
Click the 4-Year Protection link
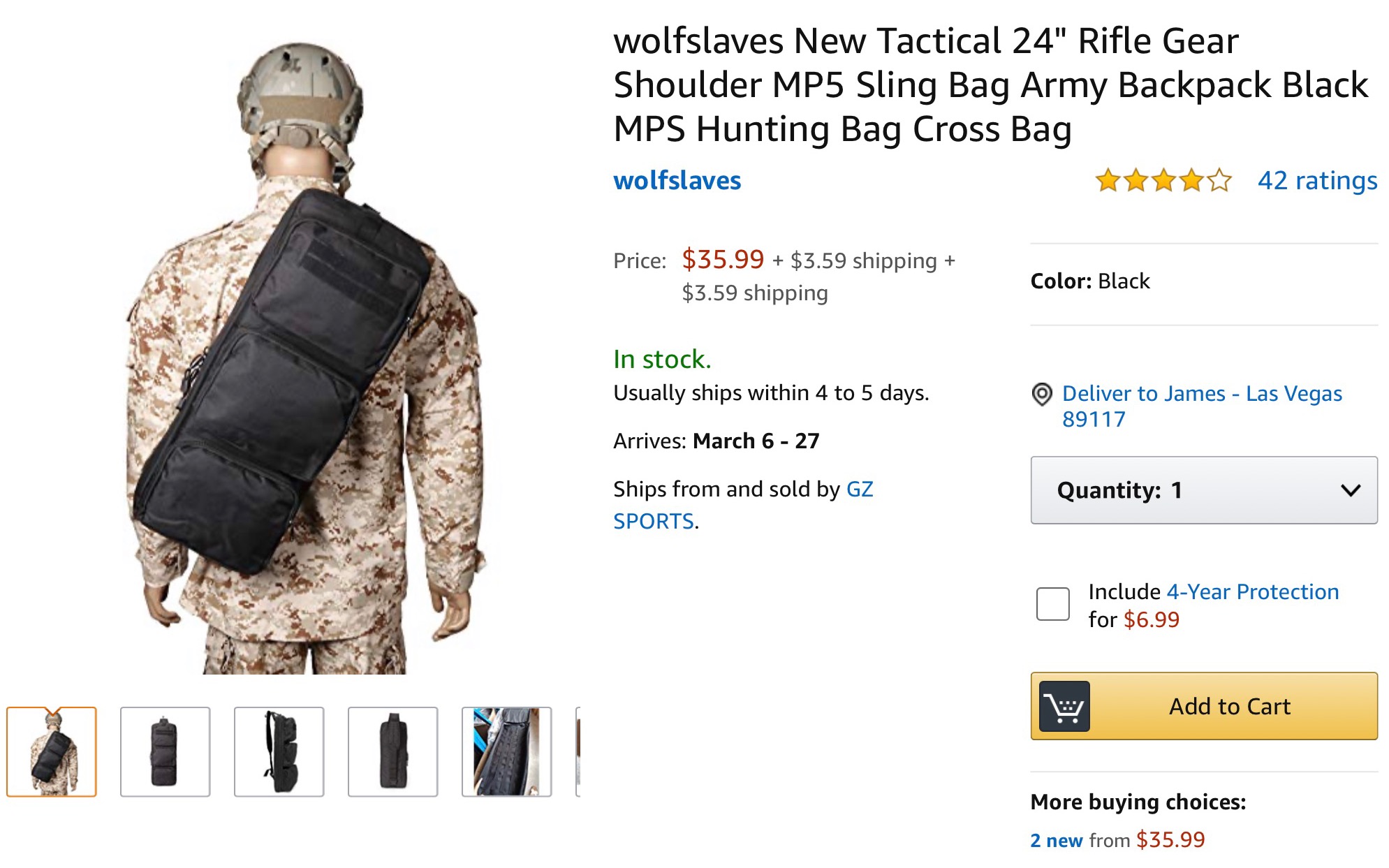pos(1252,591)
